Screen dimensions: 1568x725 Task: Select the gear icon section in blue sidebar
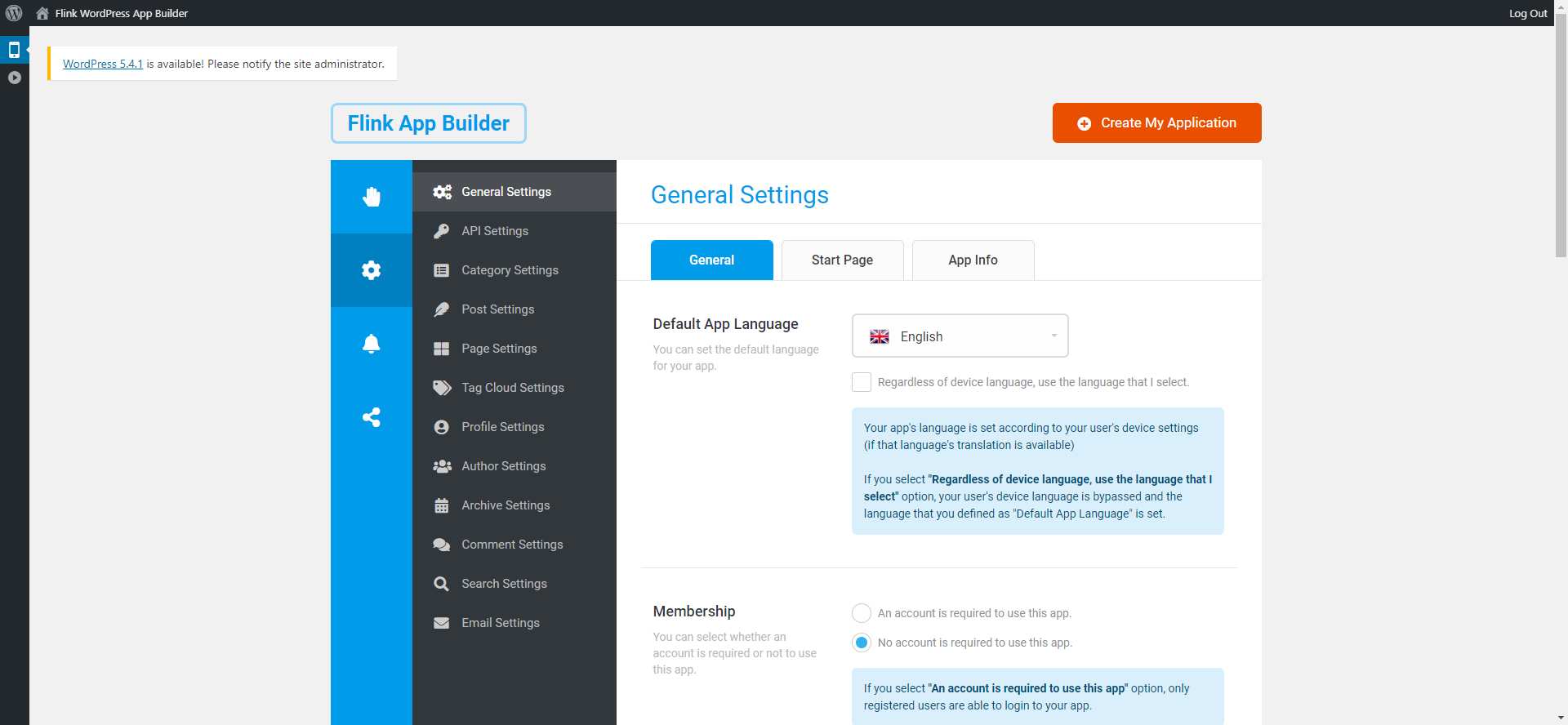coord(372,270)
